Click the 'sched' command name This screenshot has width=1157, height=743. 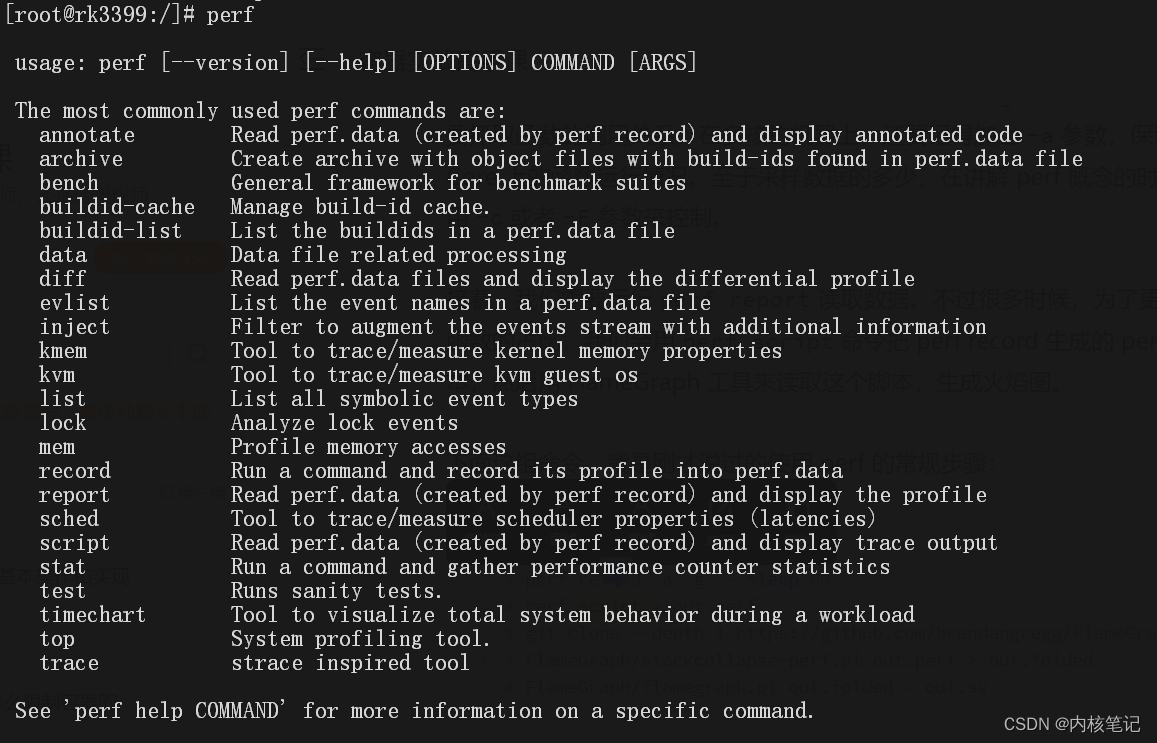click(69, 519)
